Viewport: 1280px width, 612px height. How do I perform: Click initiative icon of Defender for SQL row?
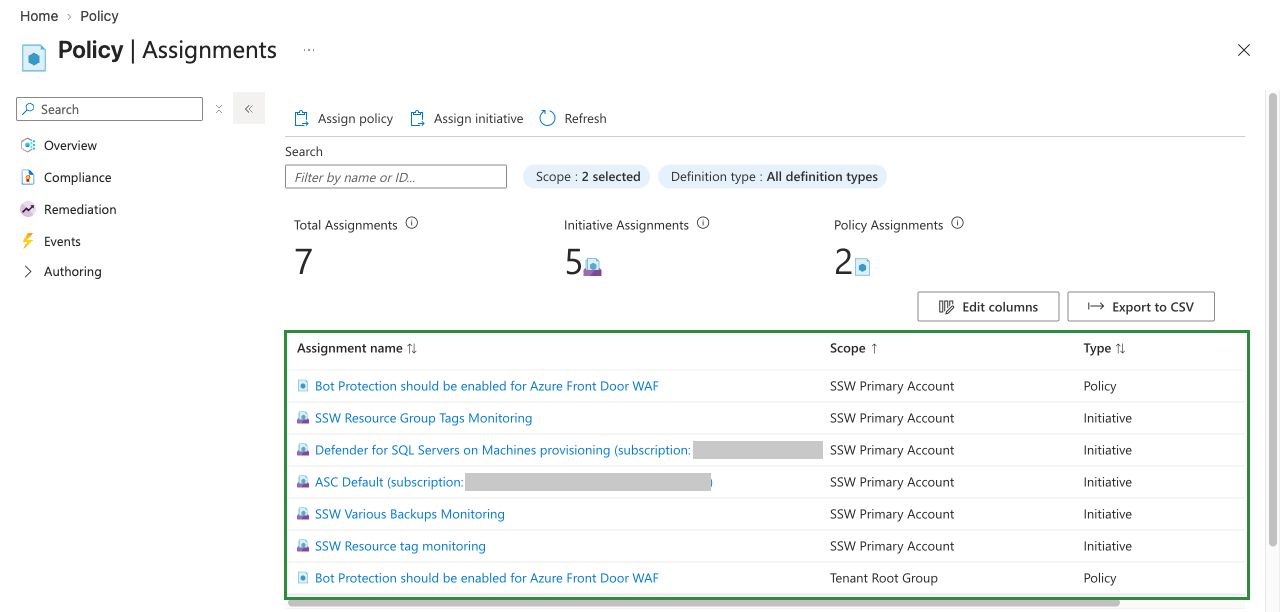click(303, 450)
